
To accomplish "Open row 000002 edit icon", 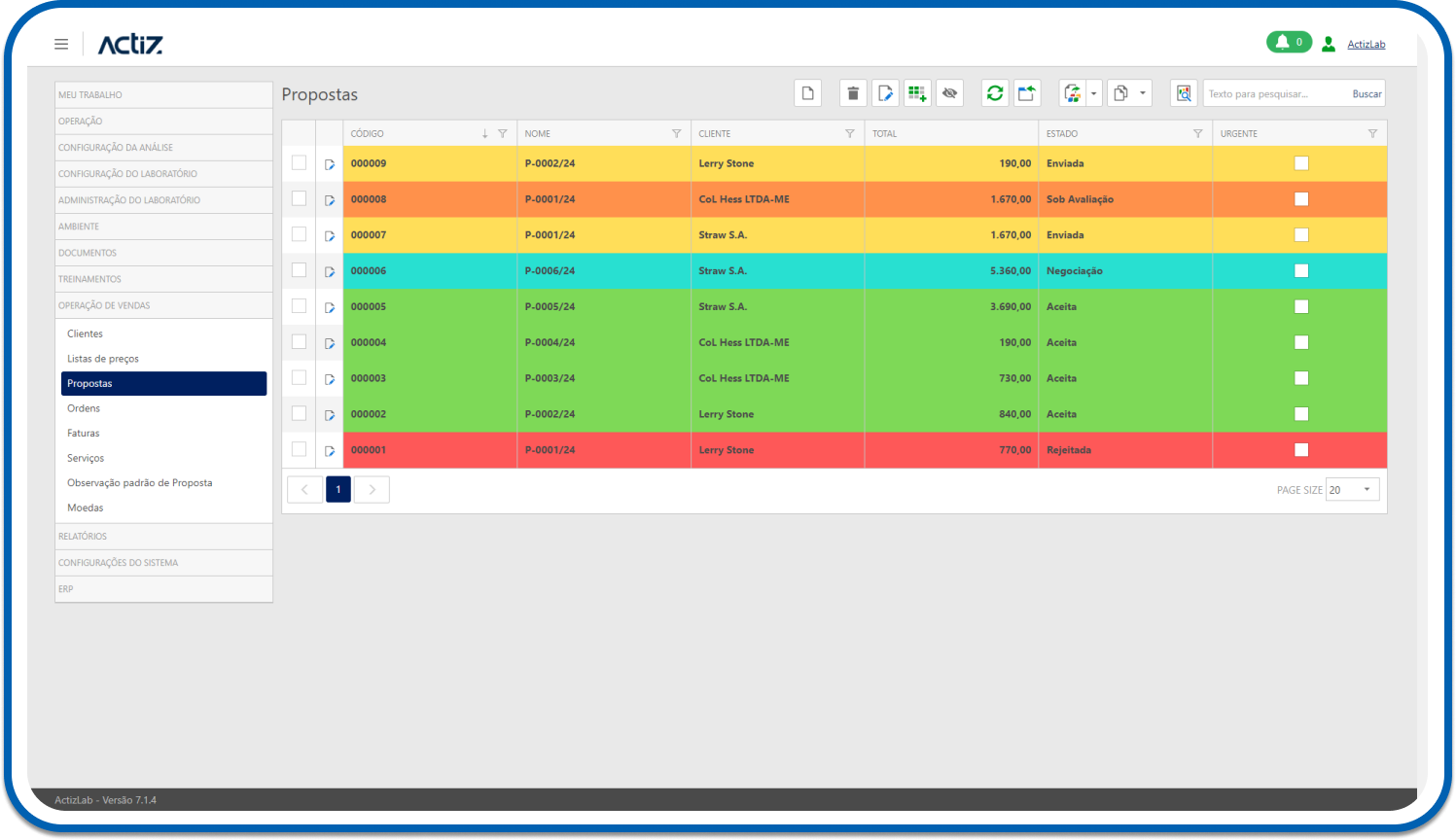I will [330, 415].
